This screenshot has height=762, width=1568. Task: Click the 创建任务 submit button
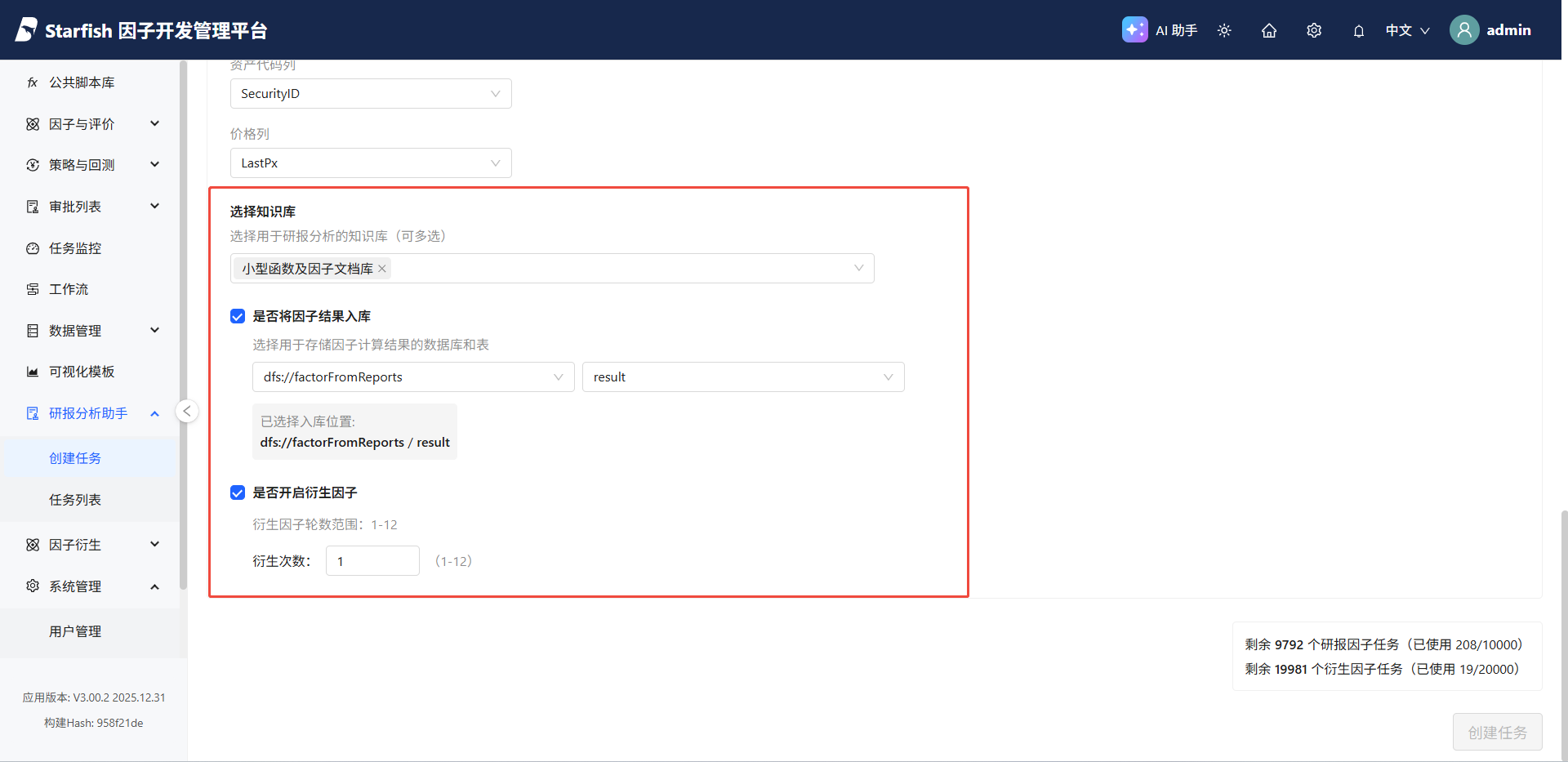tap(1497, 733)
